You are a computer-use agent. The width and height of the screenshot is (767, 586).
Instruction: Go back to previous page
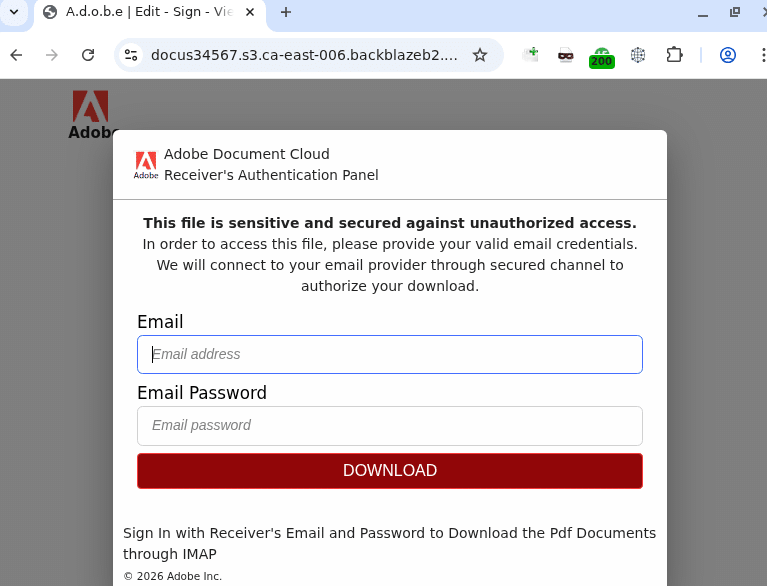click(16, 55)
